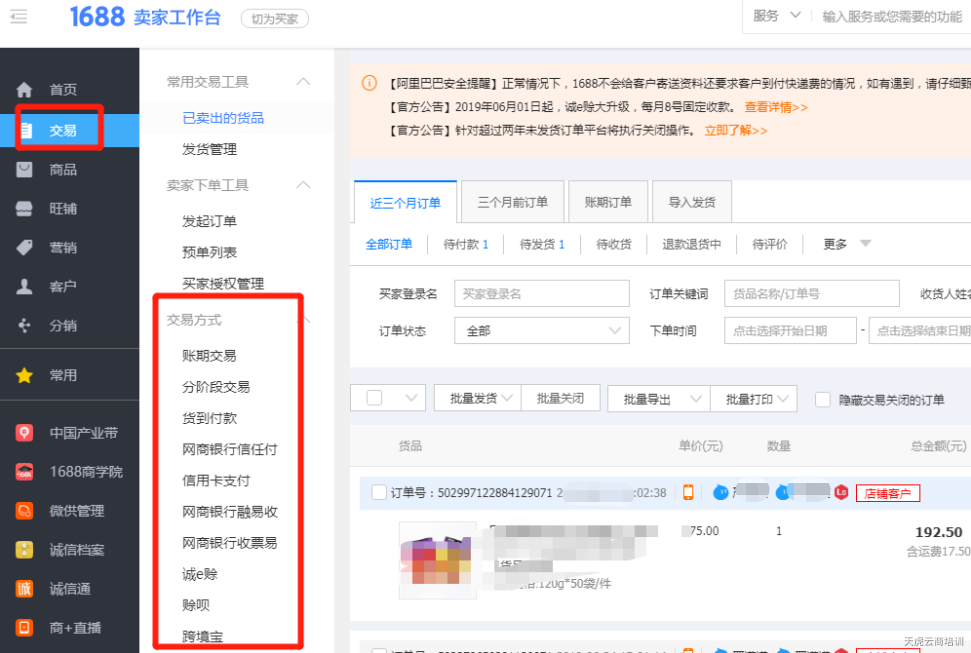This screenshot has width=971, height=653.
Task: Select the 待评价 filter
Action: click(770, 245)
